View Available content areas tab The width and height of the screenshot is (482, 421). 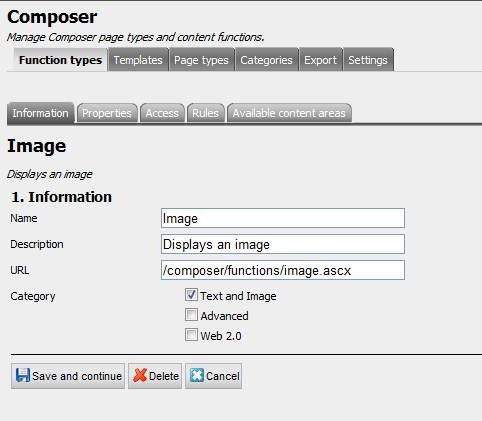point(289,113)
